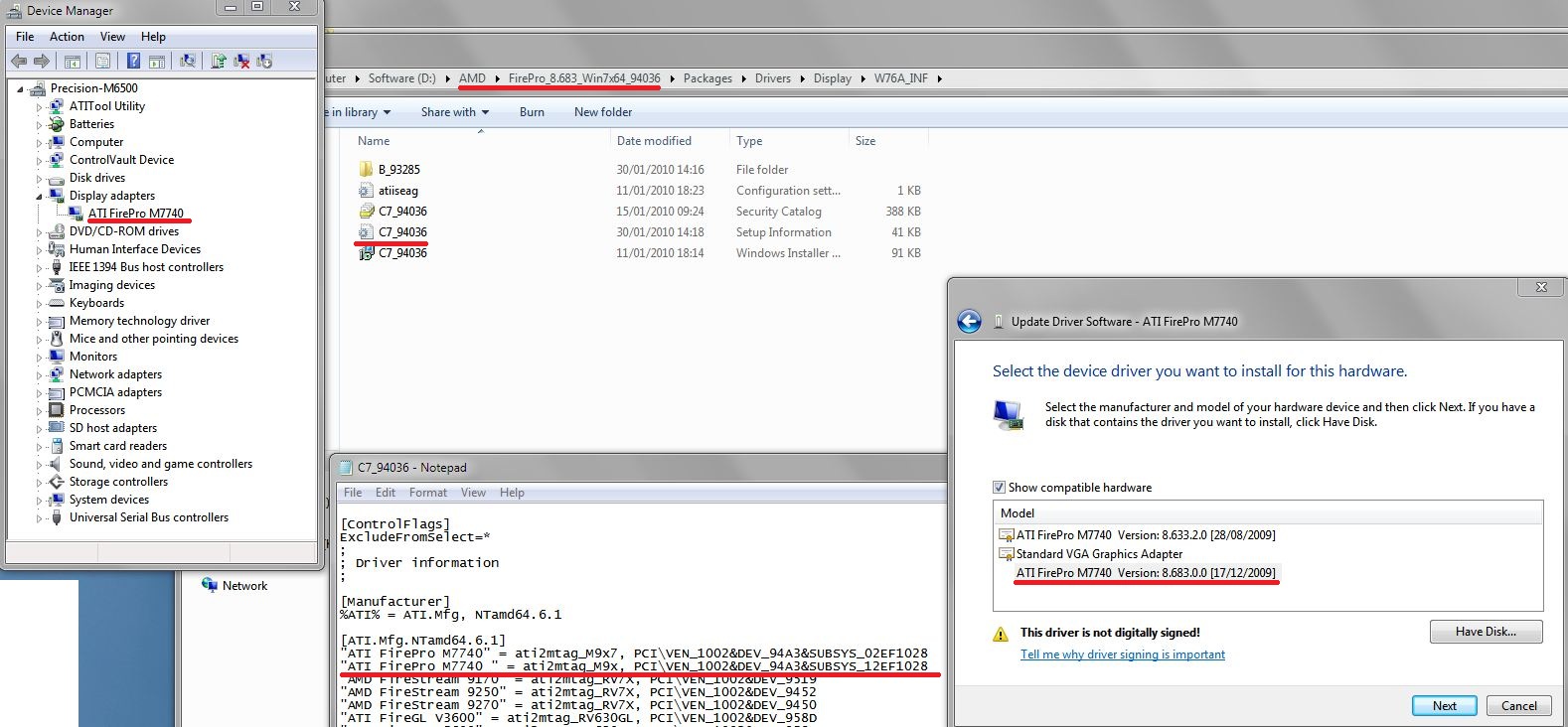Select the B_93285 folder icon
The width and height of the screenshot is (1568, 727).
point(366,169)
